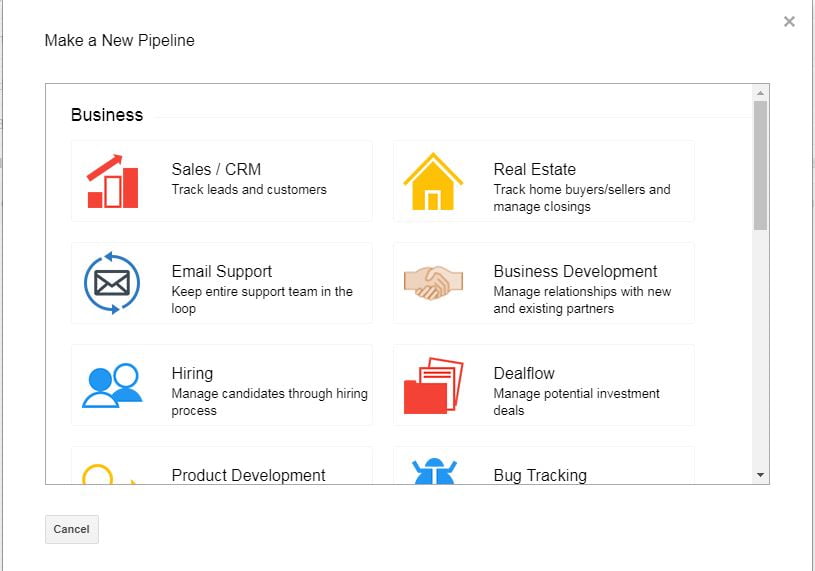Select the red Dealflow folder icon

[433, 385]
